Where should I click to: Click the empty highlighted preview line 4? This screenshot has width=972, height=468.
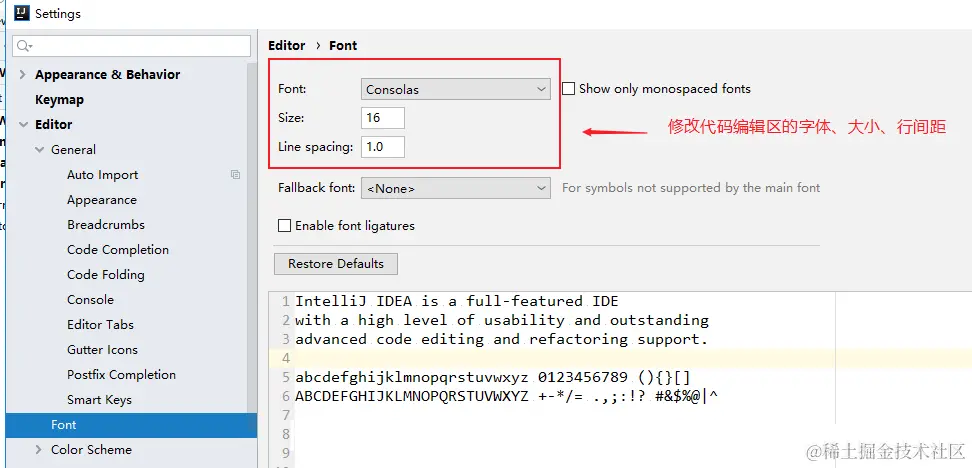[620, 358]
